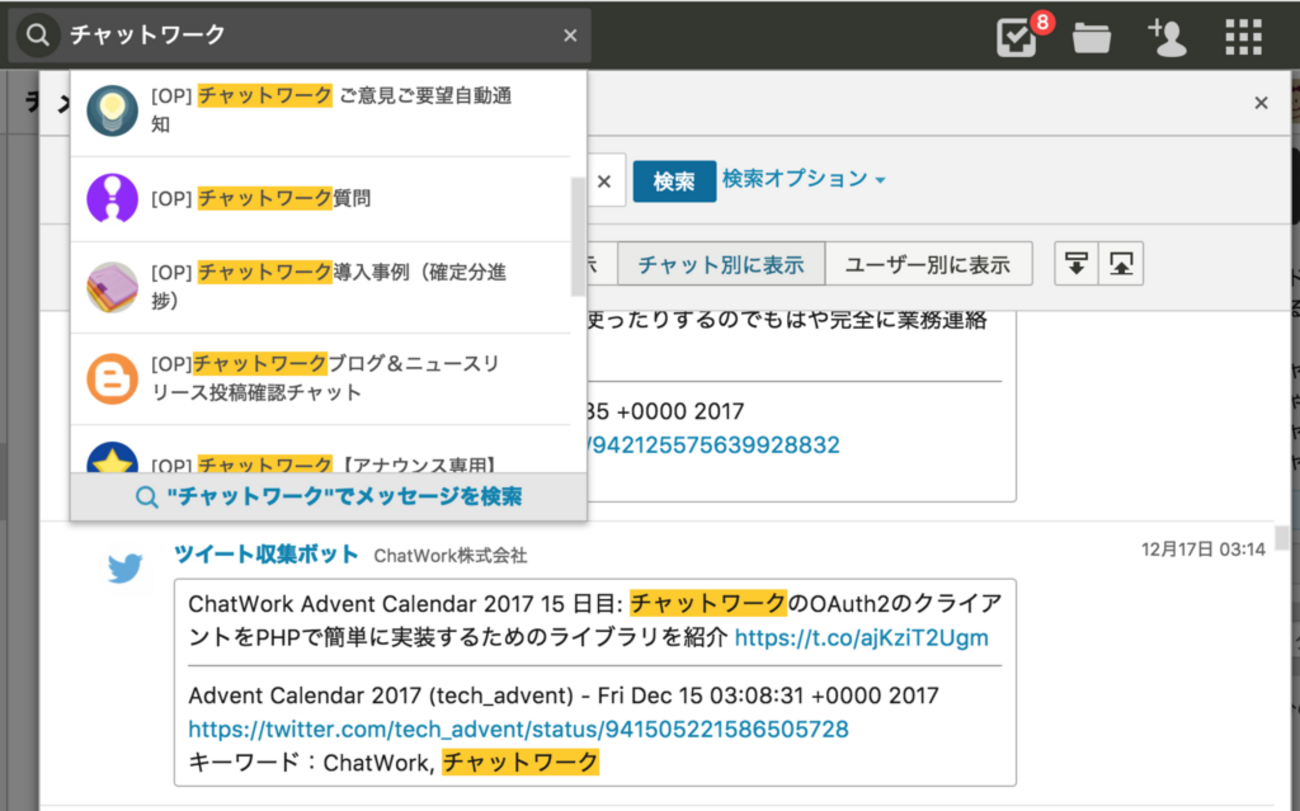This screenshot has width=1300, height=811.
Task: Click the magnifier icon in the search bar
Action: pyautogui.click(x=37, y=36)
